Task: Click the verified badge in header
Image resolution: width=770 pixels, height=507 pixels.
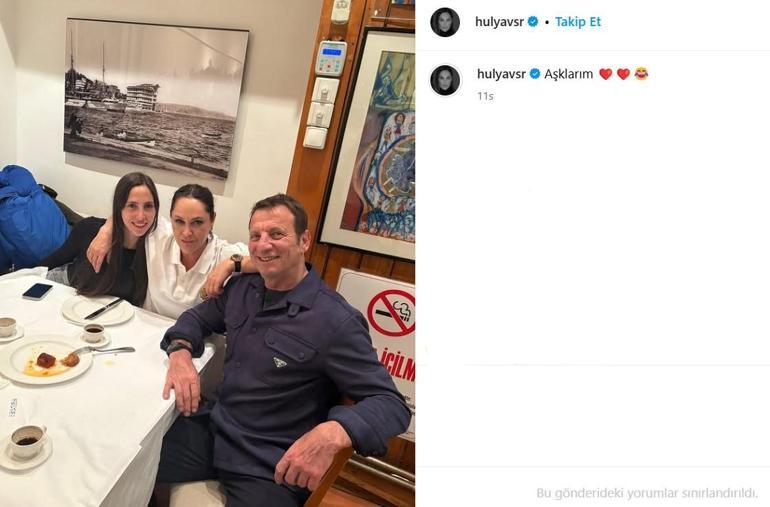Action: pyautogui.click(x=533, y=22)
